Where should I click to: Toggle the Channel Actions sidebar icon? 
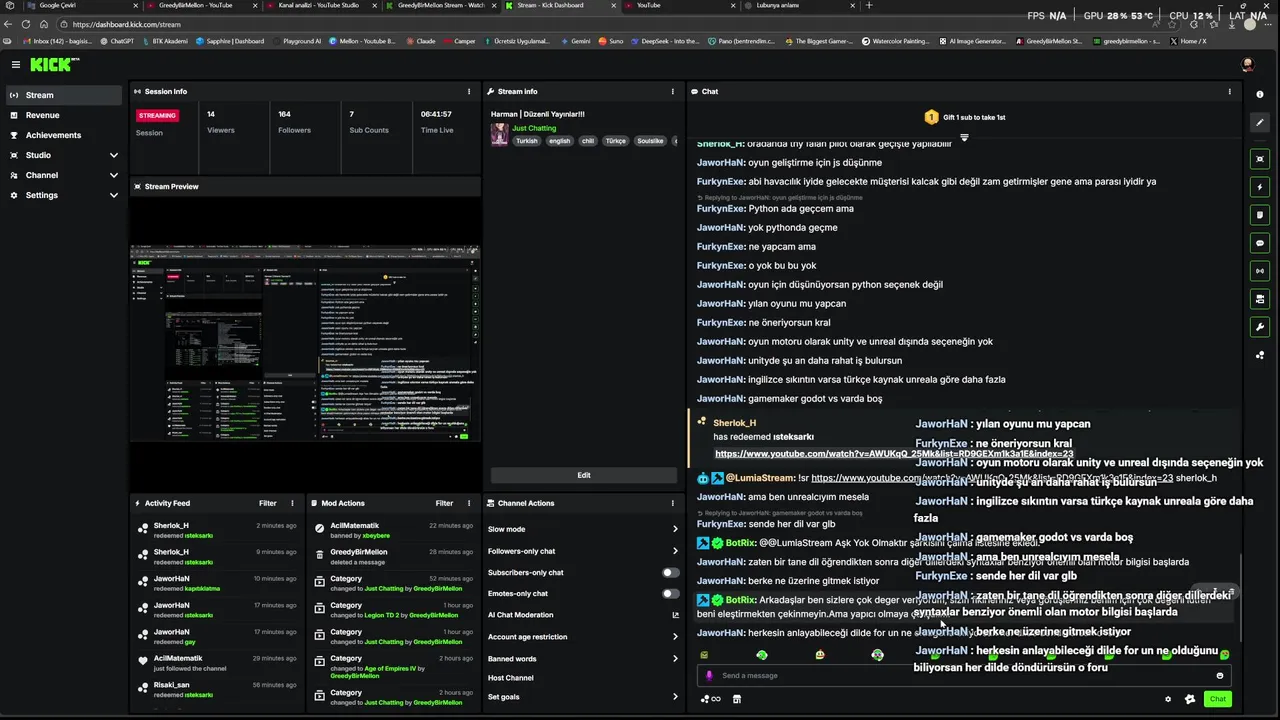1260,299
